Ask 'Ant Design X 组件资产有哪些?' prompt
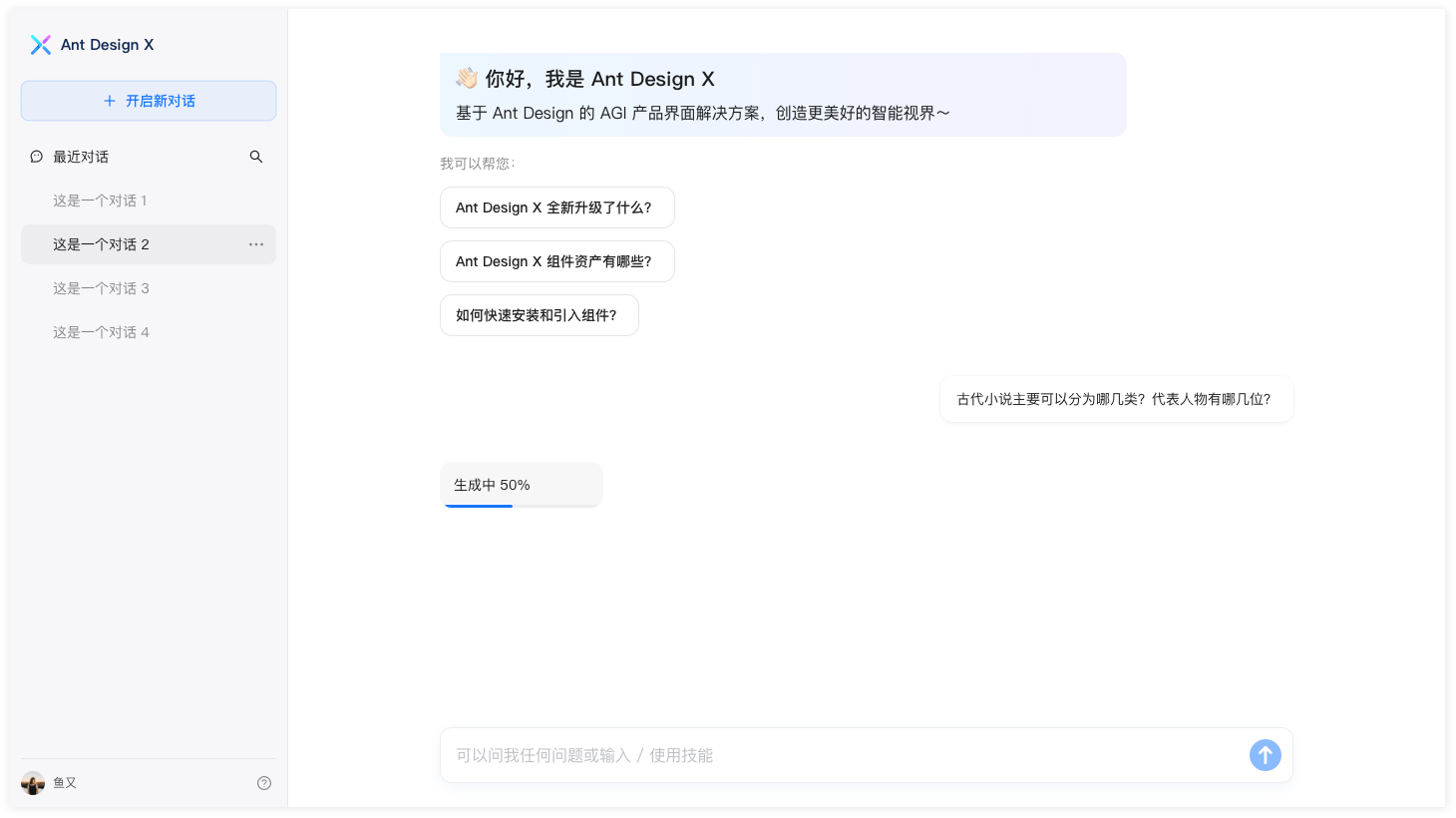The width and height of the screenshot is (1456, 818). (557, 261)
